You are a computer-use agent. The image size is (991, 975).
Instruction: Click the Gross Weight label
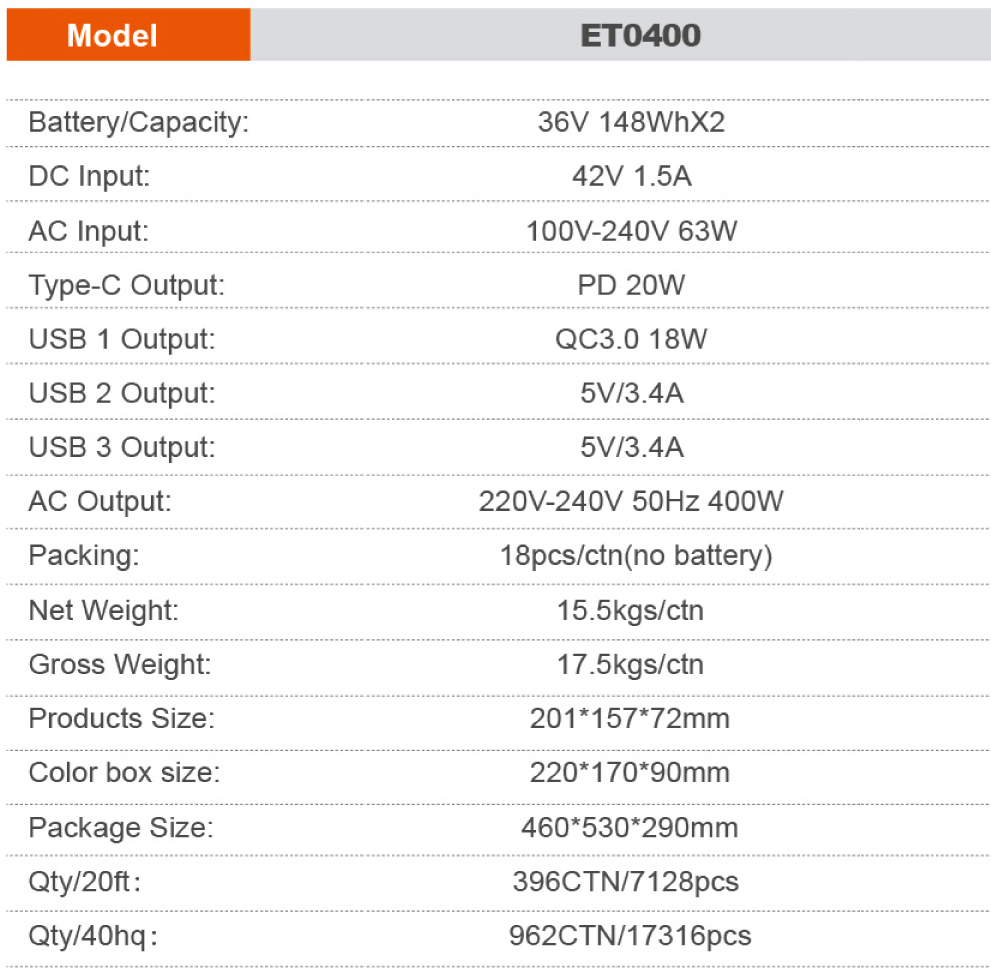pyautogui.click(x=120, y=665)
